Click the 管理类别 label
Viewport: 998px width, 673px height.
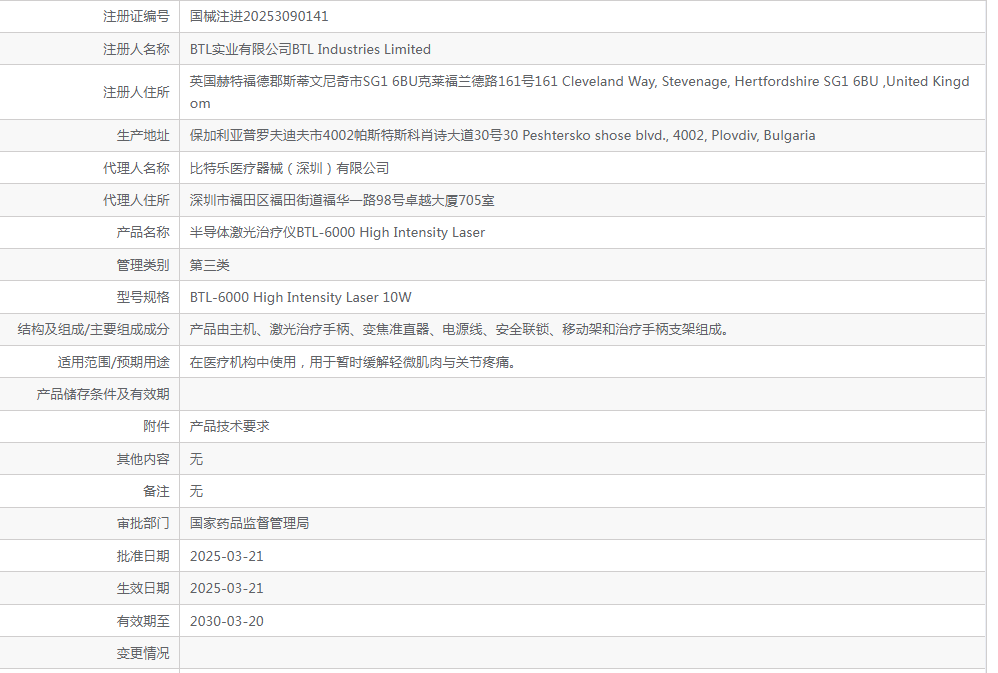click(x=143, y=265)
